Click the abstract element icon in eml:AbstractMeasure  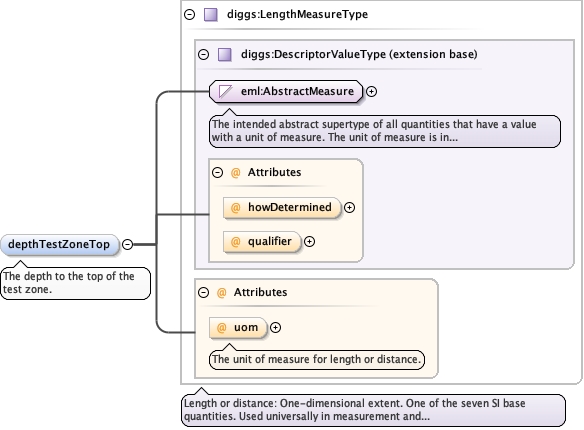pos(225,91)
